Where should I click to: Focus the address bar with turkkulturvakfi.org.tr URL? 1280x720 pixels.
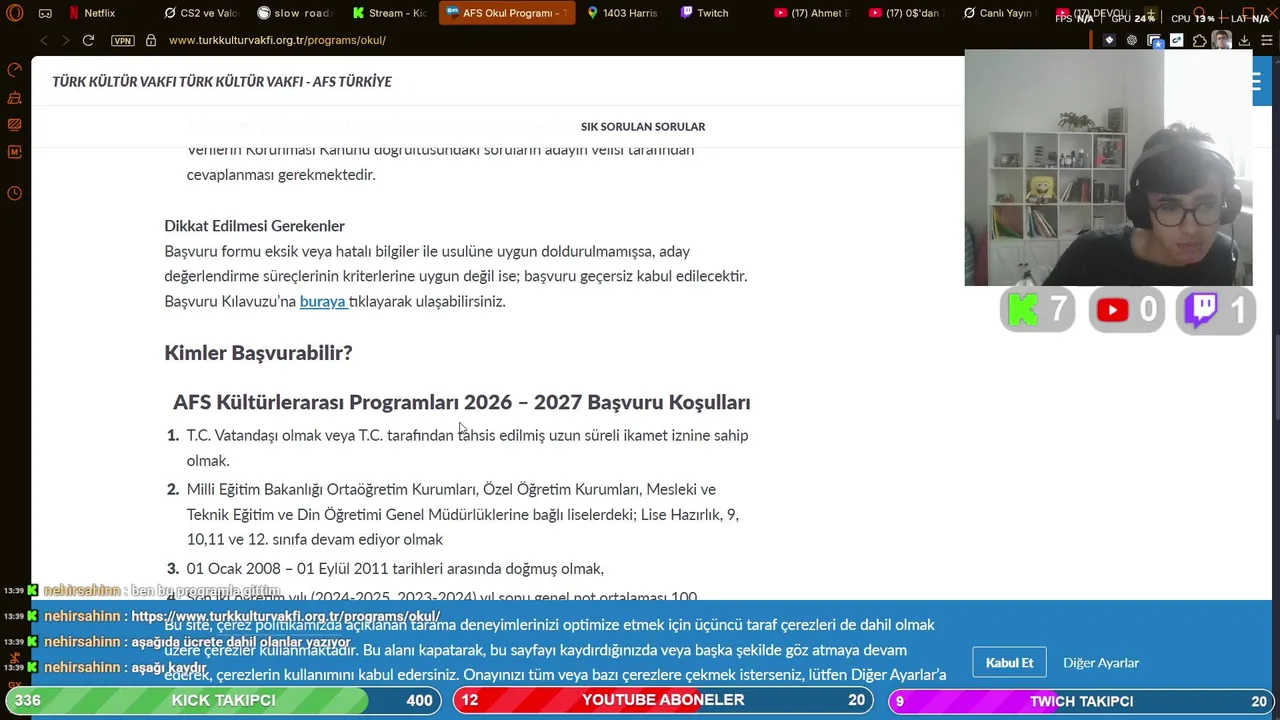coord(277,40)
